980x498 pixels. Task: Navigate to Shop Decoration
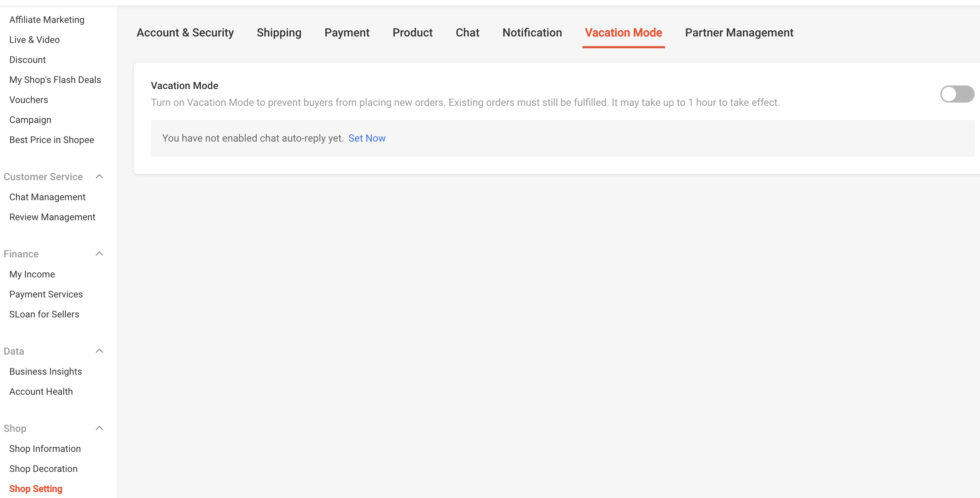click(43, 469)
